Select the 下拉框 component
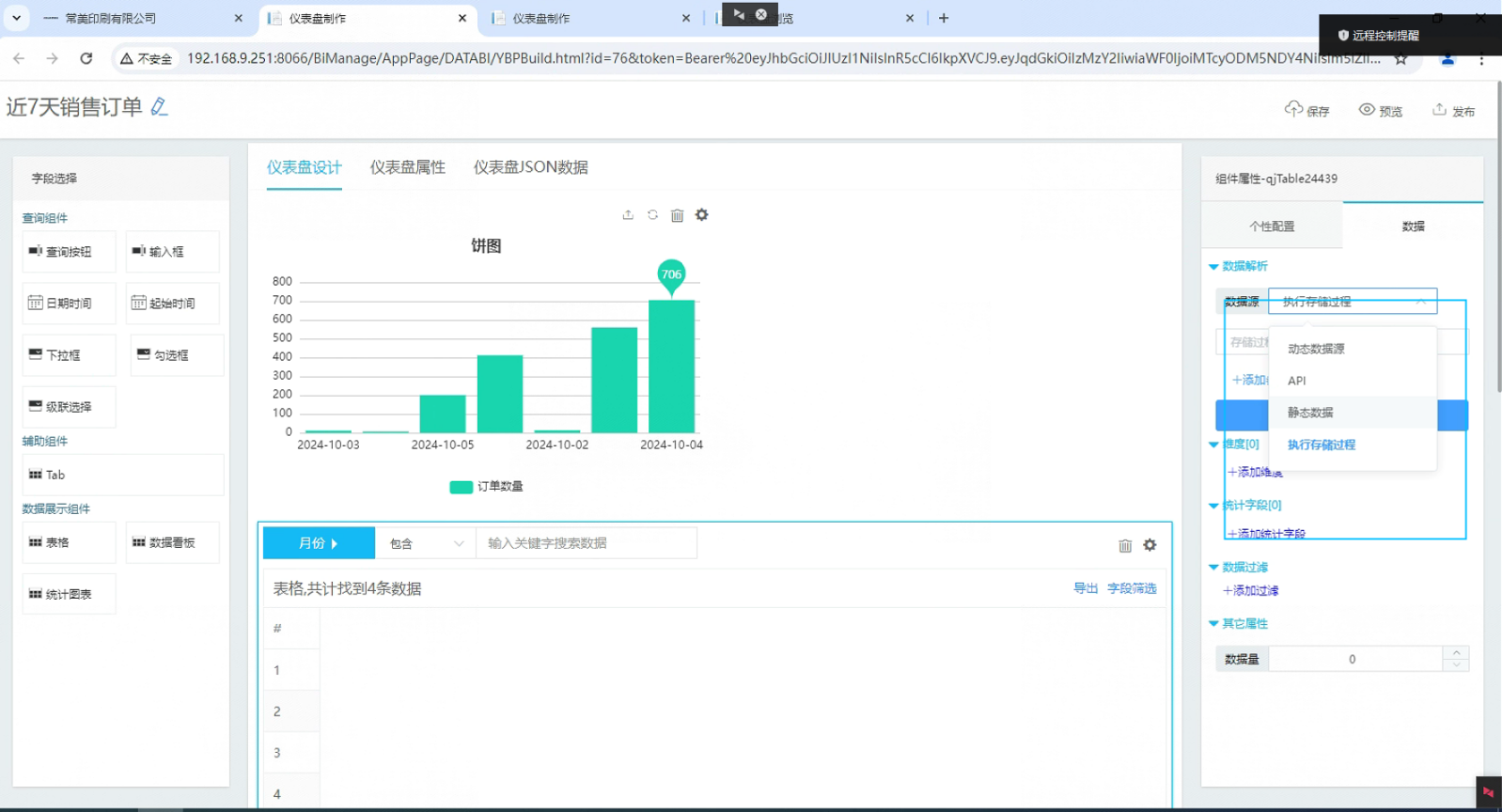This screenshot has width=1502, height=812. coord(70,355)
